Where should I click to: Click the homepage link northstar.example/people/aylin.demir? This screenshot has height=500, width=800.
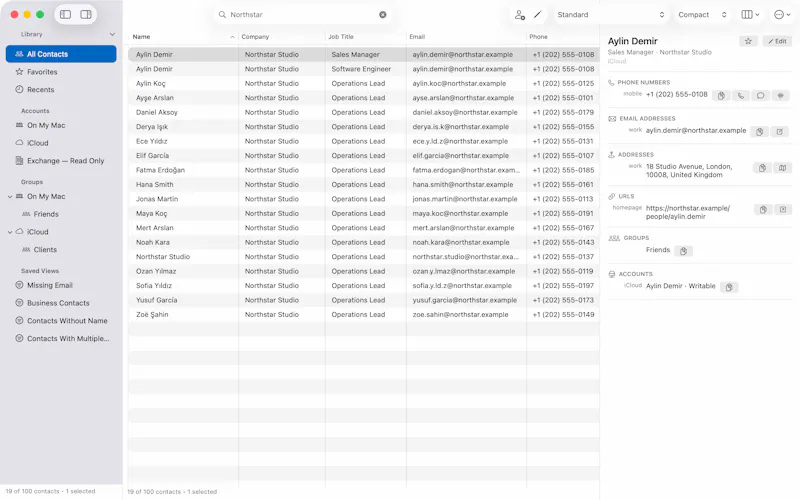[688, 212]
